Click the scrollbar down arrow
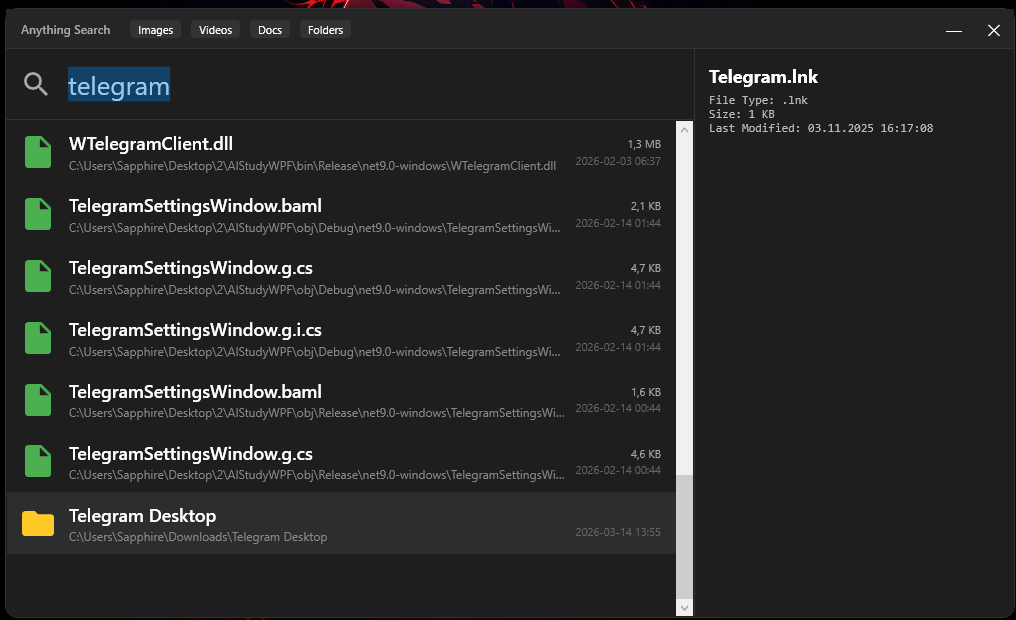Viewport: 1016px width, 620px height. (684, 607)
